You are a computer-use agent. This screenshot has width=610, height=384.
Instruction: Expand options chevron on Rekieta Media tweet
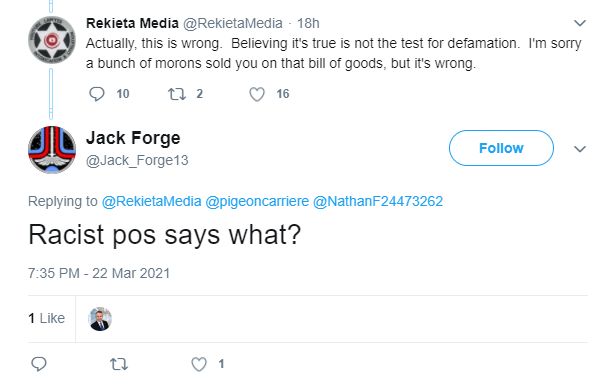click(580, 23)
